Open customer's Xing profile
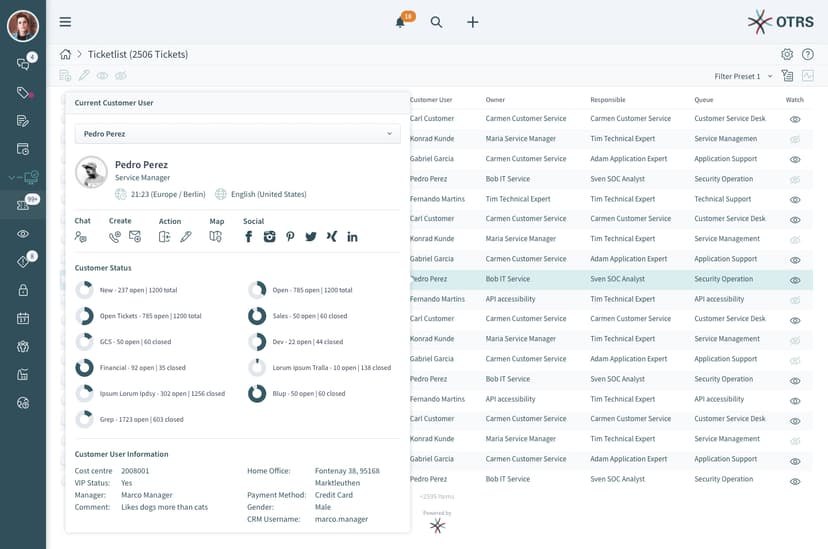828x549 pixels. pos(332,236)
